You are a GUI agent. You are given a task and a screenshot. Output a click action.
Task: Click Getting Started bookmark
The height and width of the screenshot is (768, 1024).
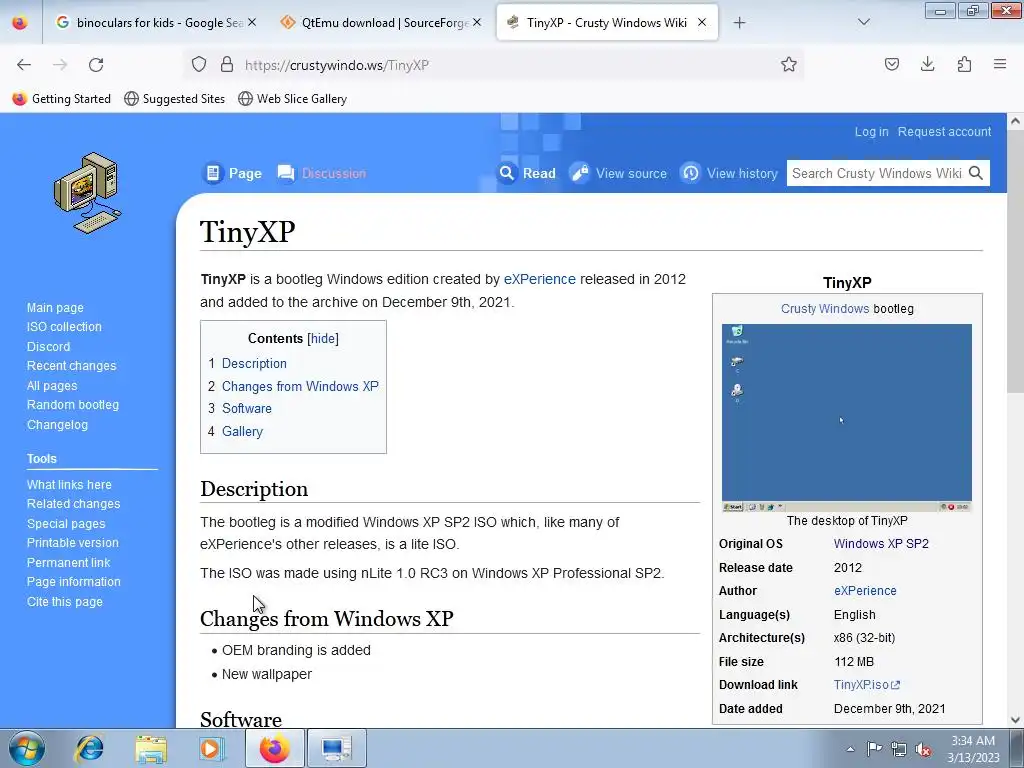coord(61,99)
